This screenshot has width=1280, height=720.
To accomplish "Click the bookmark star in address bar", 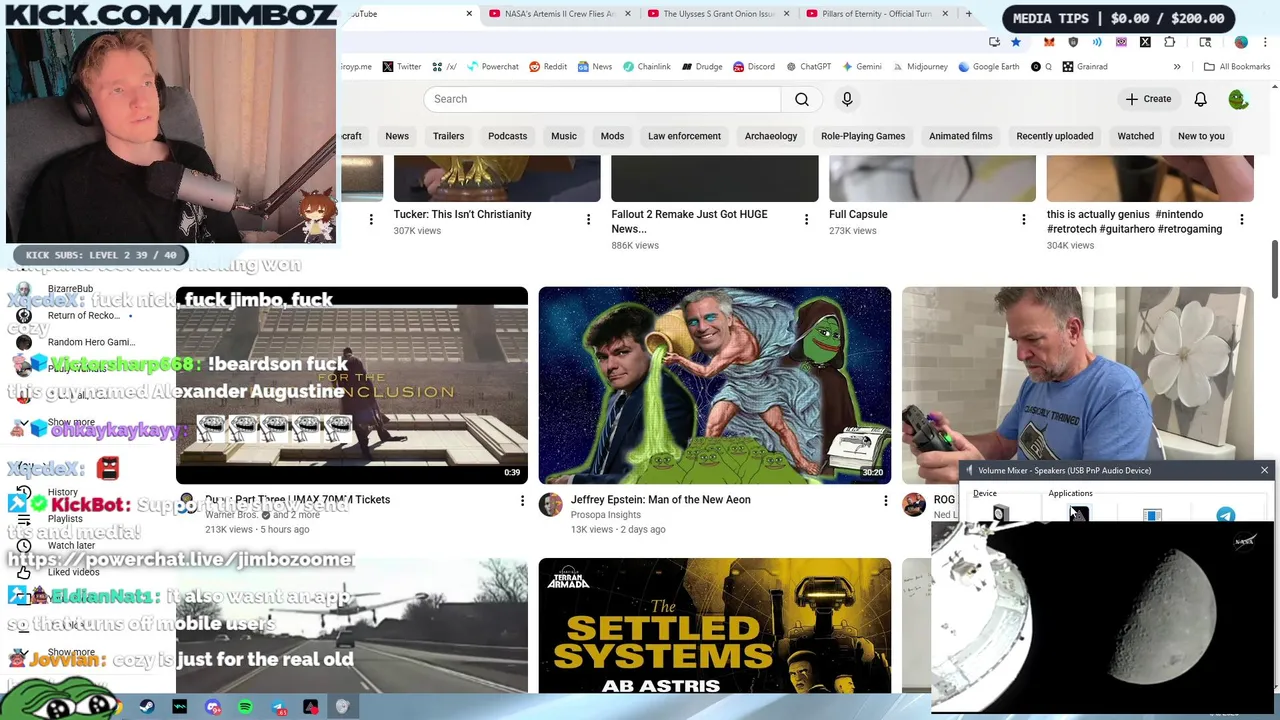I will pyautogui.click(x=1016, y=42).
